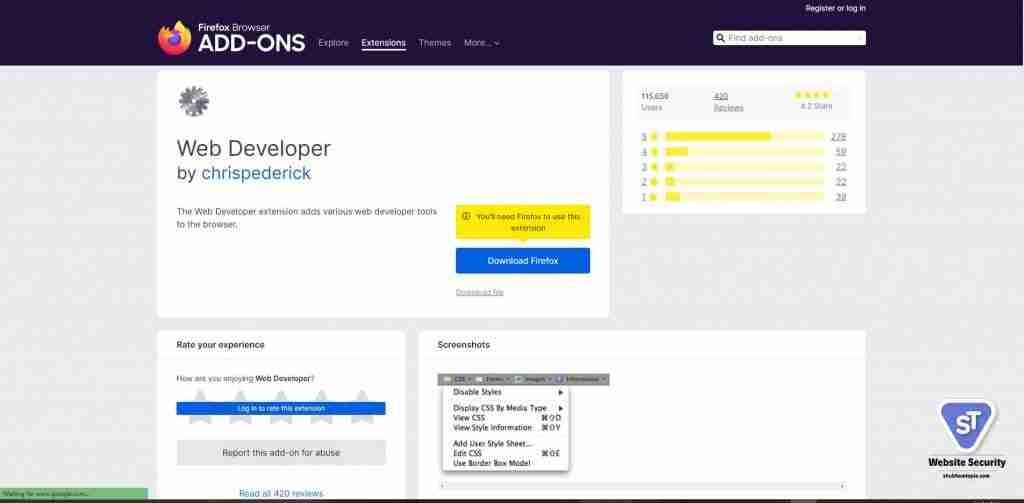Image resolution: width=1024 pixels, height=503 pixels.
Task: Click the 2-star rating bar
Action: [x=744, y=182]
